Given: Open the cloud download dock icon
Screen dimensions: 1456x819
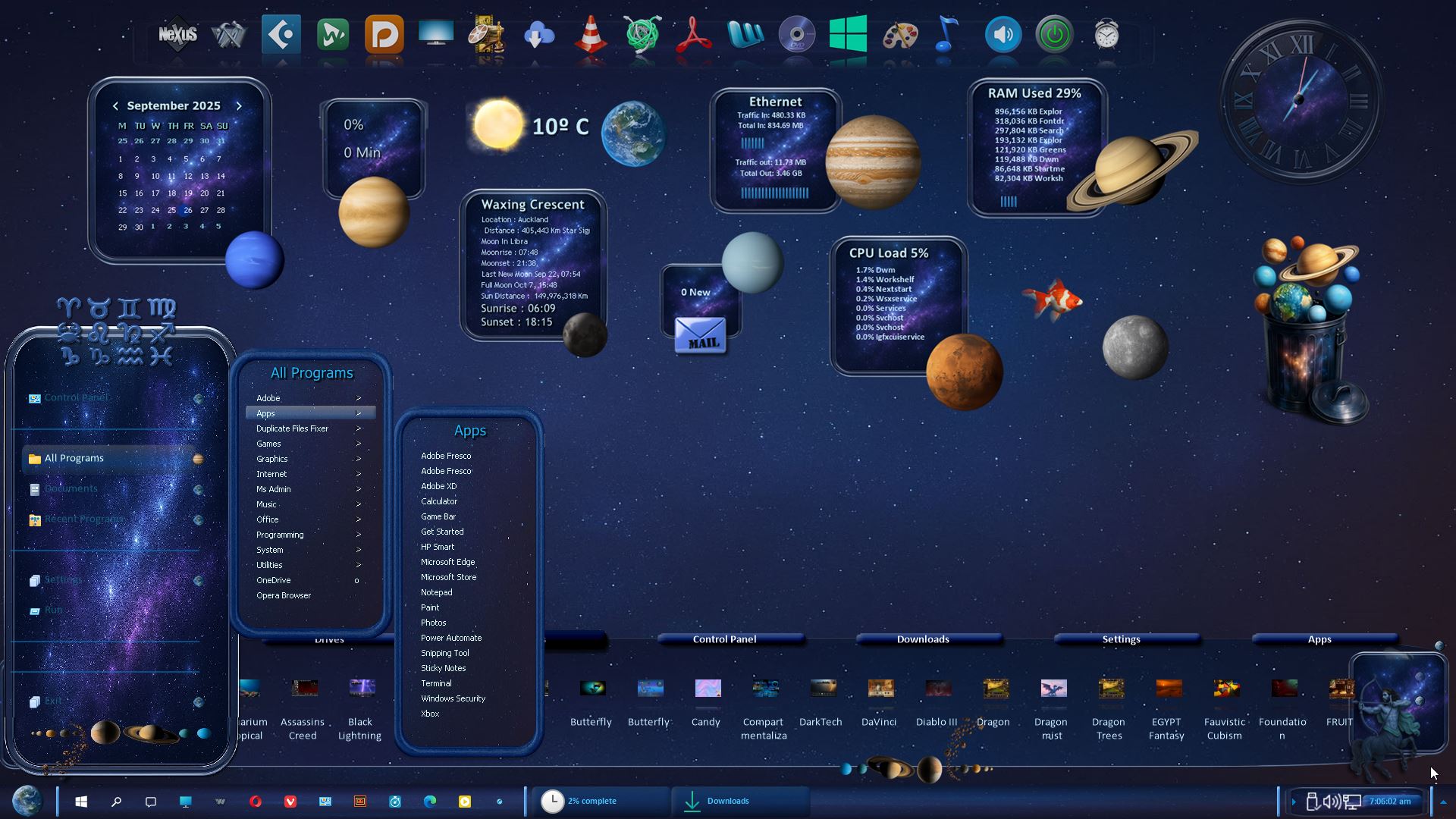Looking at the screenshot, I should [x=538, y=35].
